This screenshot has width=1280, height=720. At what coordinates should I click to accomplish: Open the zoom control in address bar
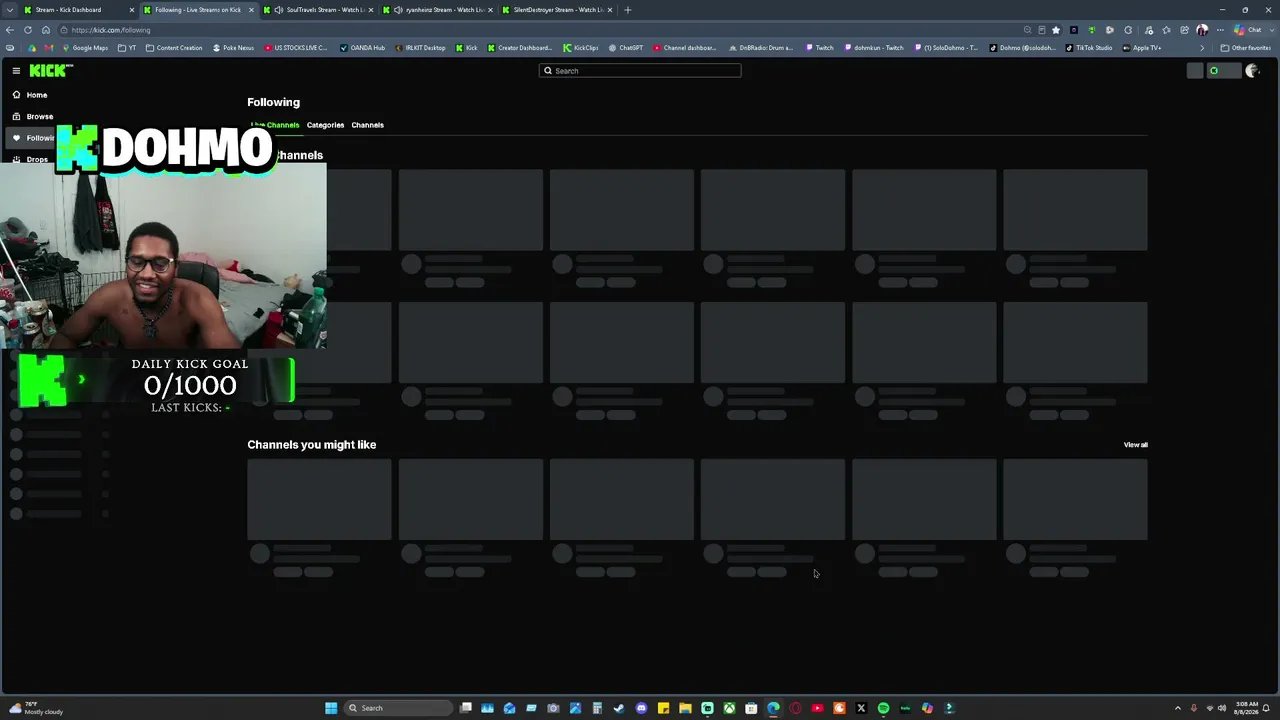click(1028, 30)
